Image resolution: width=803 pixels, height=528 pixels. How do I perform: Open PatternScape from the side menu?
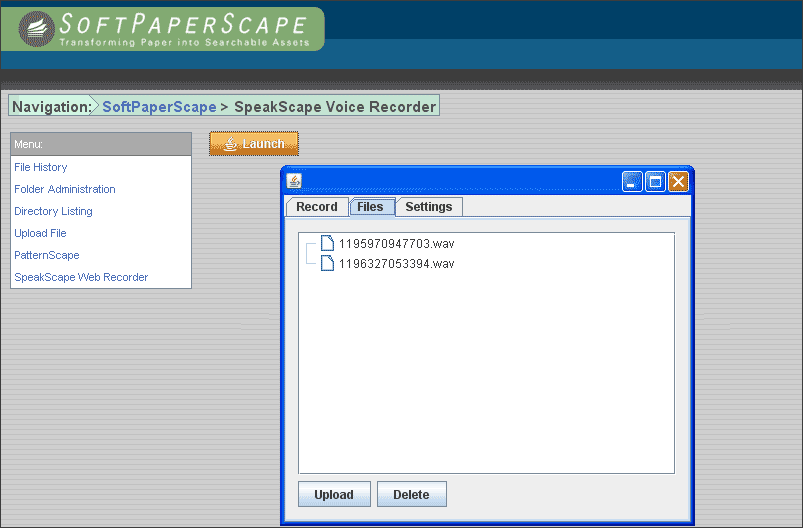tap(47, 255)
